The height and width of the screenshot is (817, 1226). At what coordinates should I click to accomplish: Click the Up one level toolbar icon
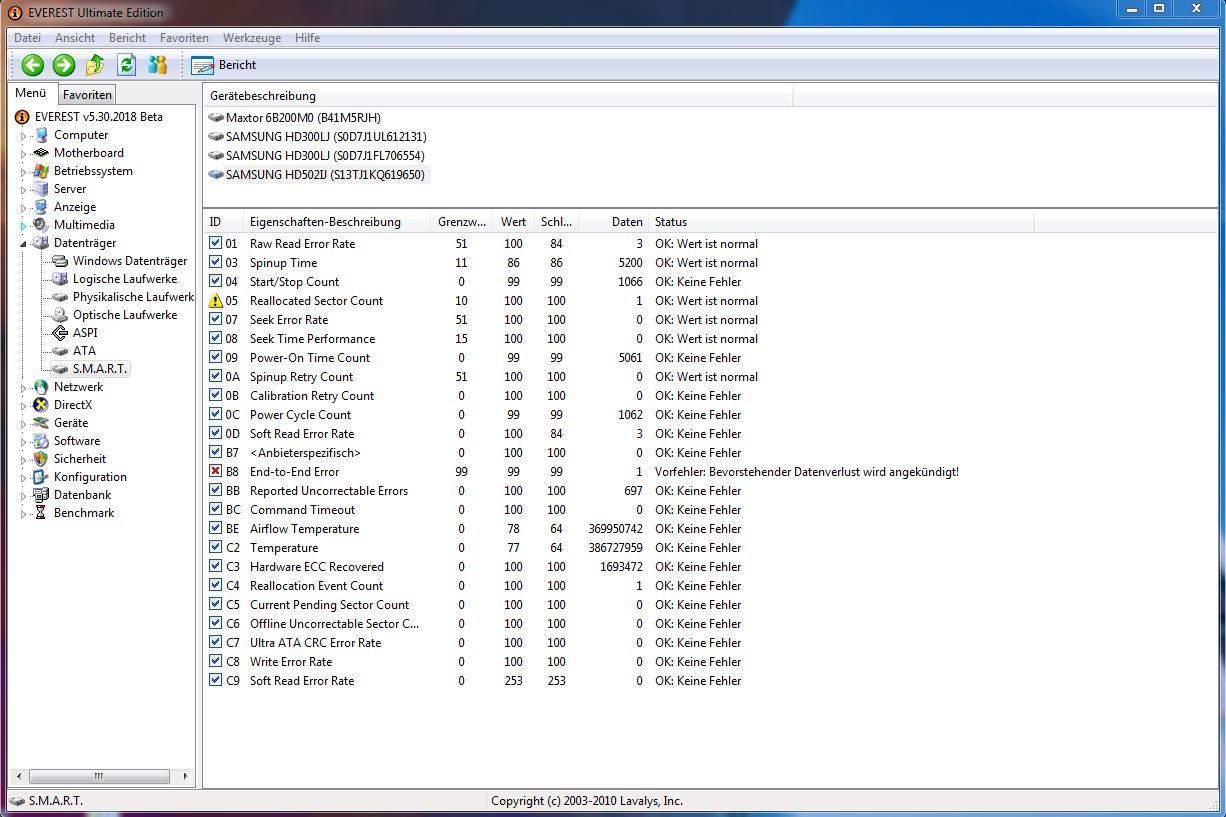[95, 65]
